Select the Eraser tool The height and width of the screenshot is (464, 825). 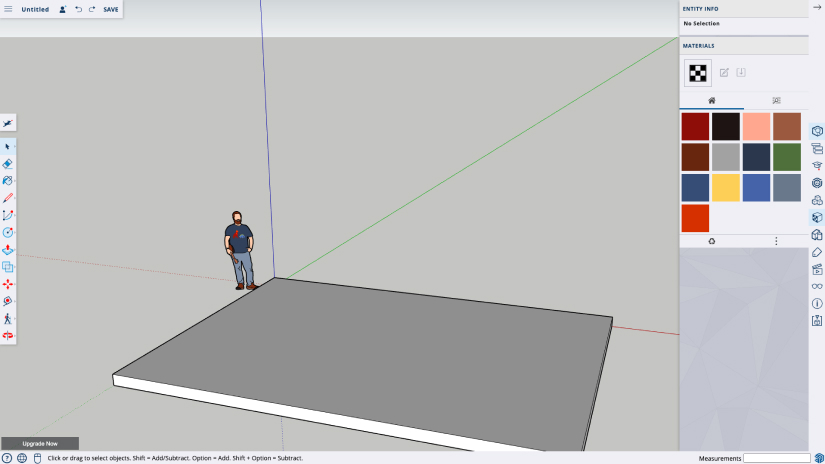pos(8,163)
